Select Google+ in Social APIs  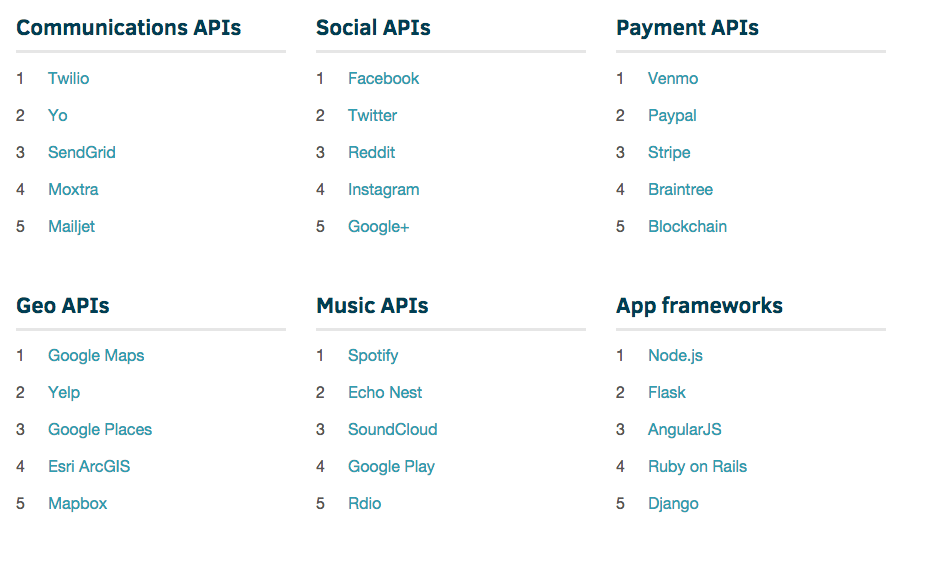click(x=378, y=226)
